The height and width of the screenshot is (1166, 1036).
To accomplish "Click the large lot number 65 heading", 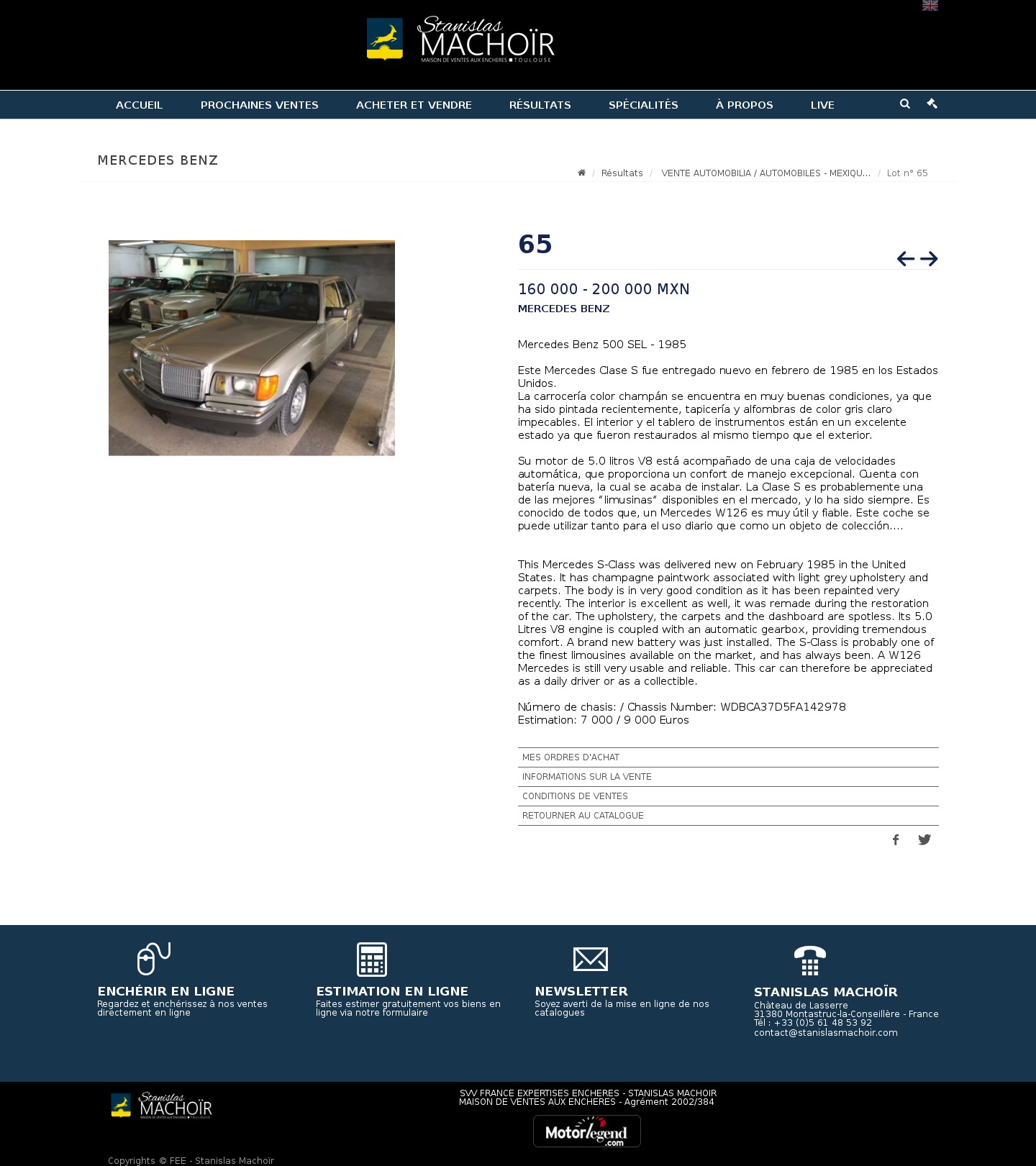I will pos(535,245).
